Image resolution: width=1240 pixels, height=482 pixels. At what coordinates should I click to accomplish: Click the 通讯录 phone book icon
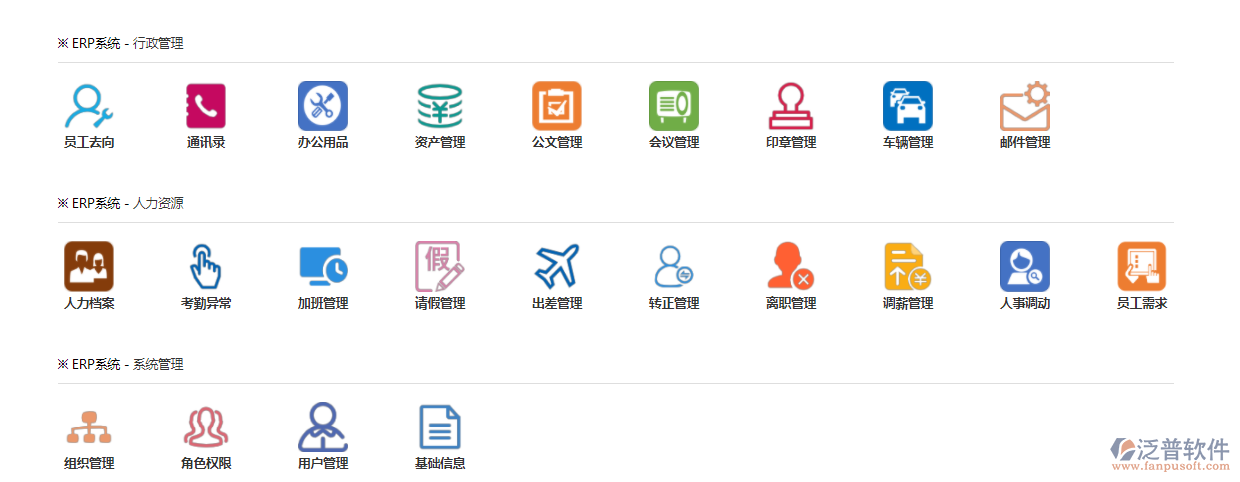click(x=206, y=106)
